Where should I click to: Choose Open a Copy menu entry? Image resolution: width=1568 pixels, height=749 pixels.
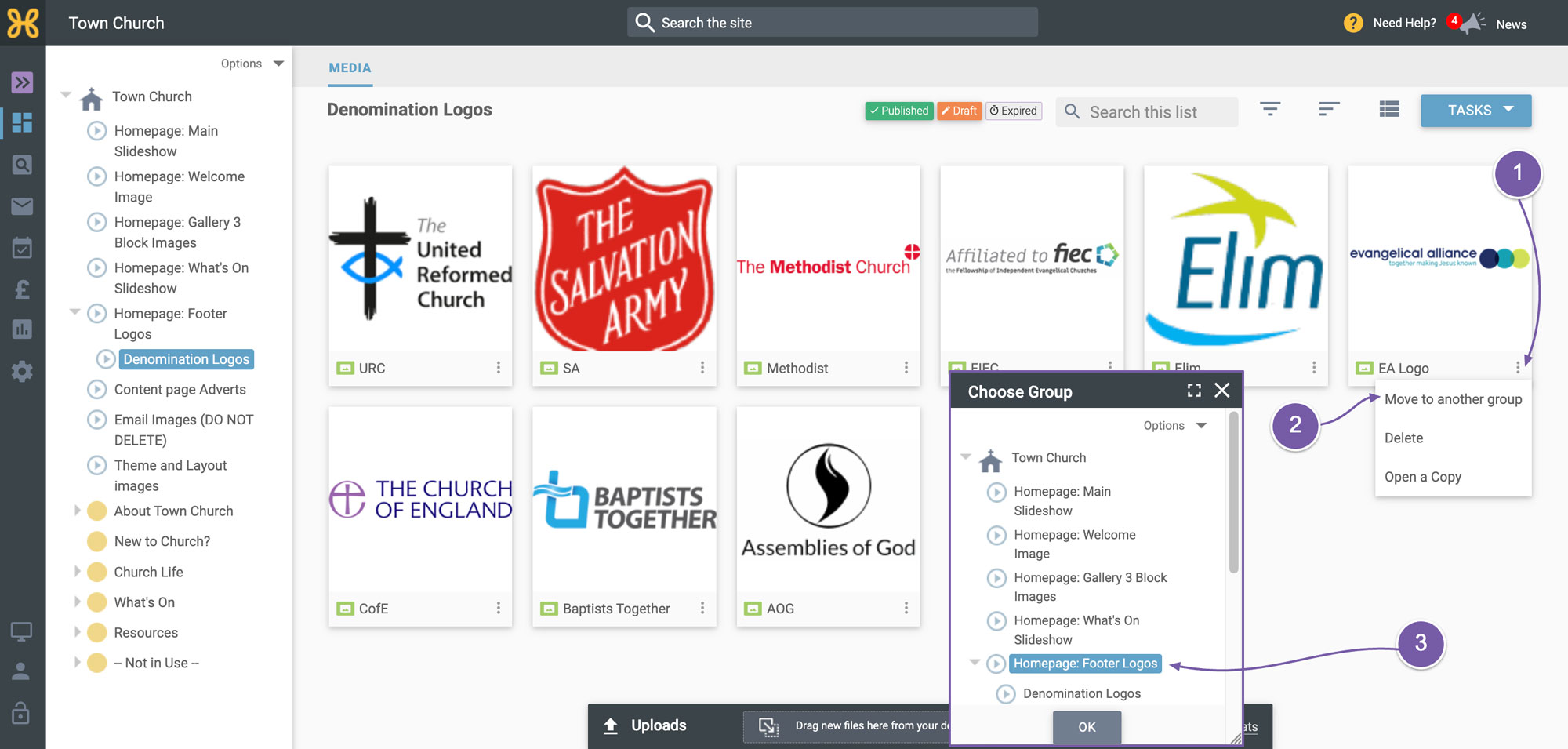pos(1422,477)
